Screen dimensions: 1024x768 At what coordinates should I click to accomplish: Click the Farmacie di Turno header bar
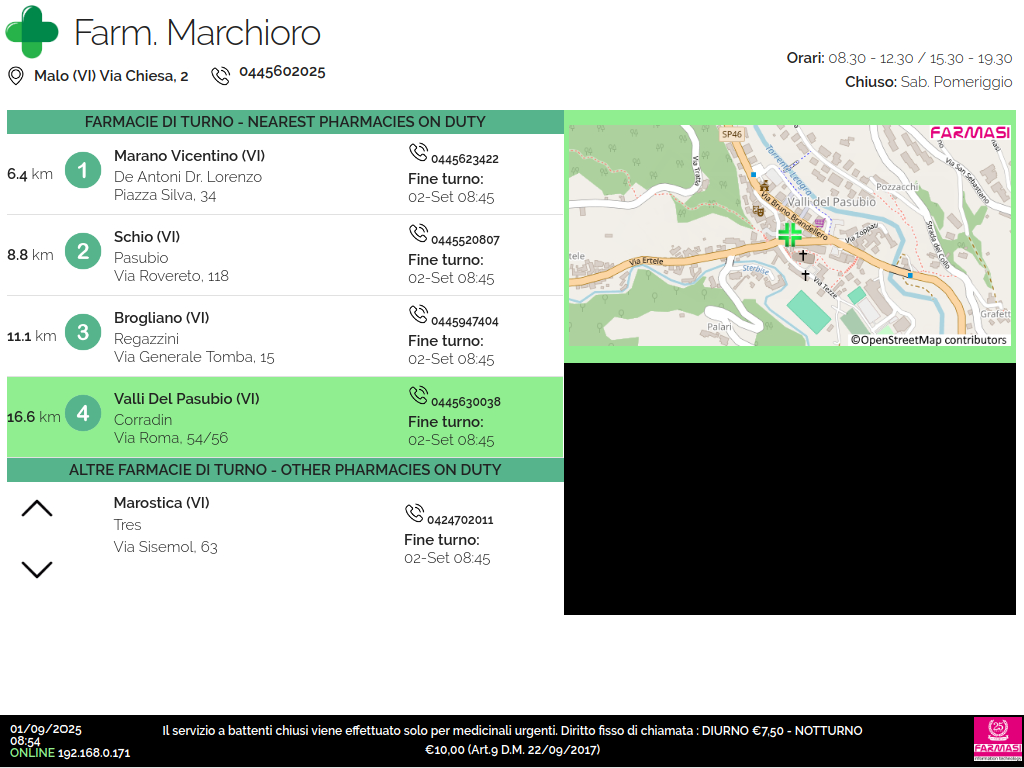285,122
